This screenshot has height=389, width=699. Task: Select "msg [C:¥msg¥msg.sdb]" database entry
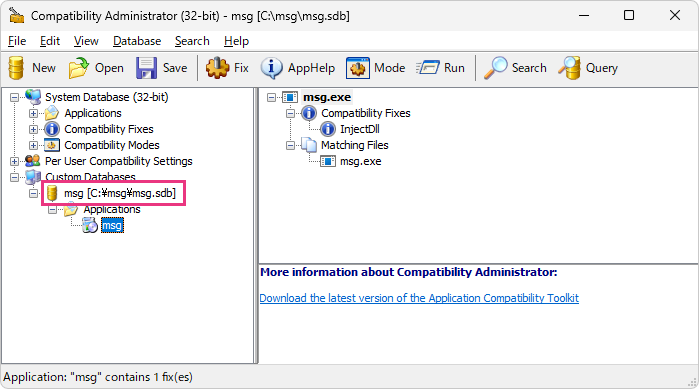pyautogui.click(x=120, y=193)
